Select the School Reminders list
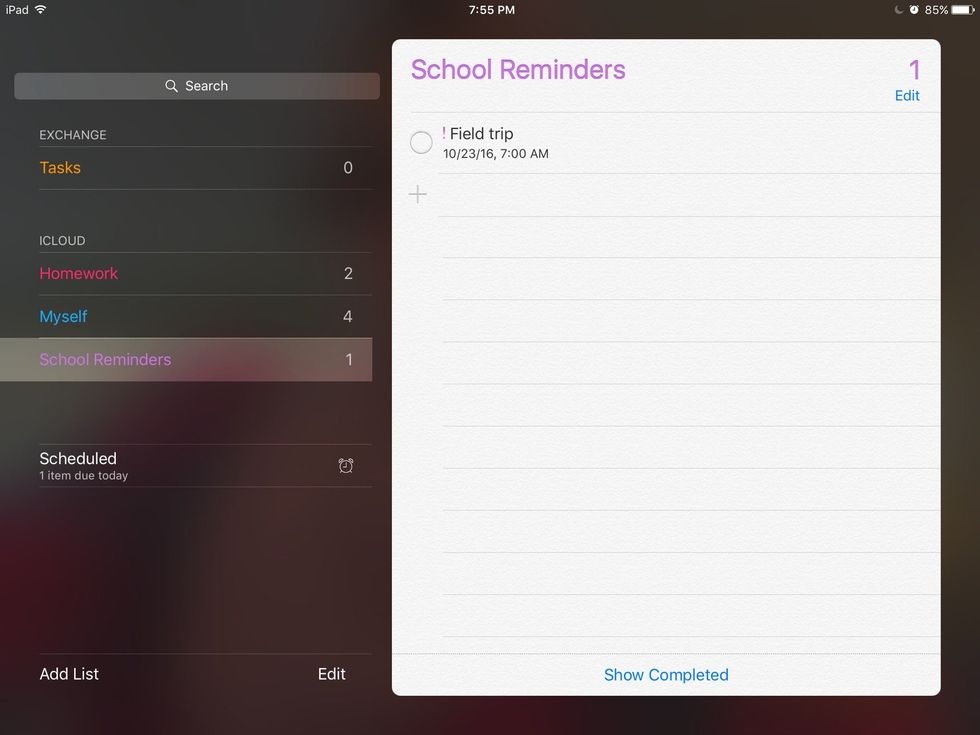The width and height of the screenshot is (980, 735). (186, 360)
